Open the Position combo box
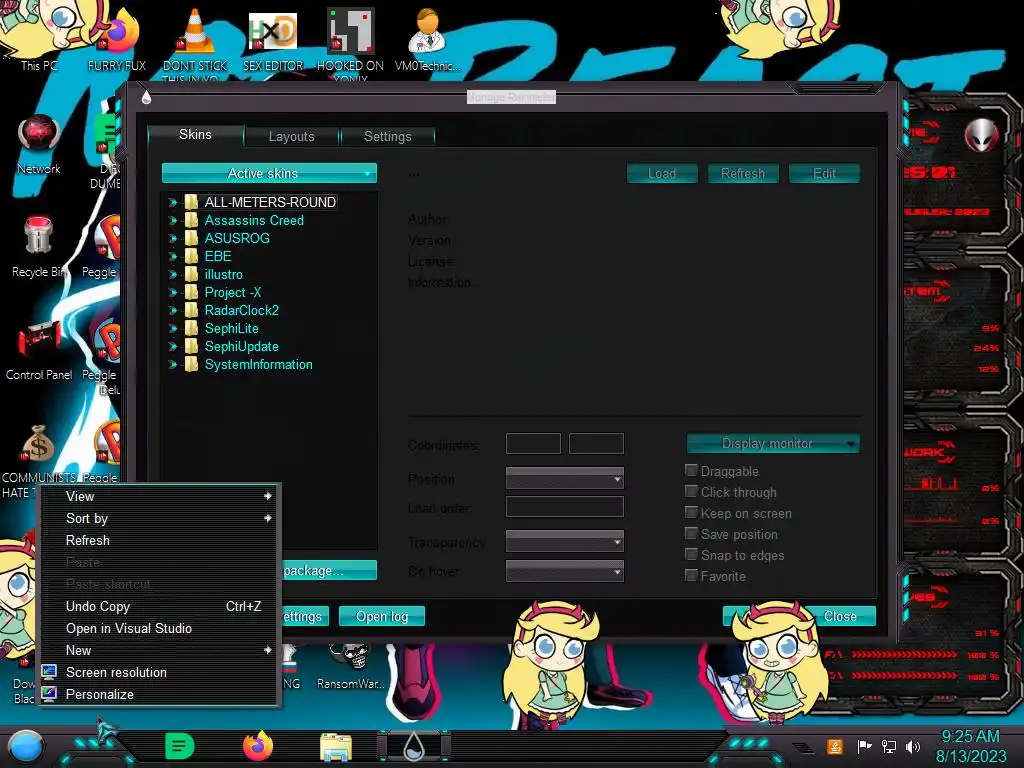The height and width of the screenshot is (768, 1024). [565, 479]
